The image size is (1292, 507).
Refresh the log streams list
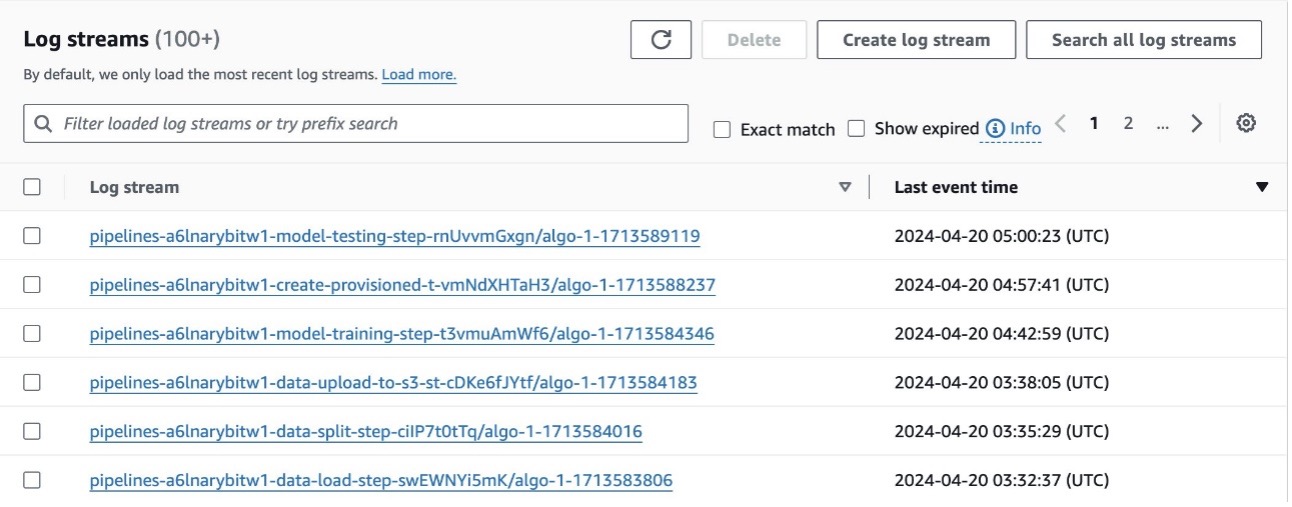661,40
